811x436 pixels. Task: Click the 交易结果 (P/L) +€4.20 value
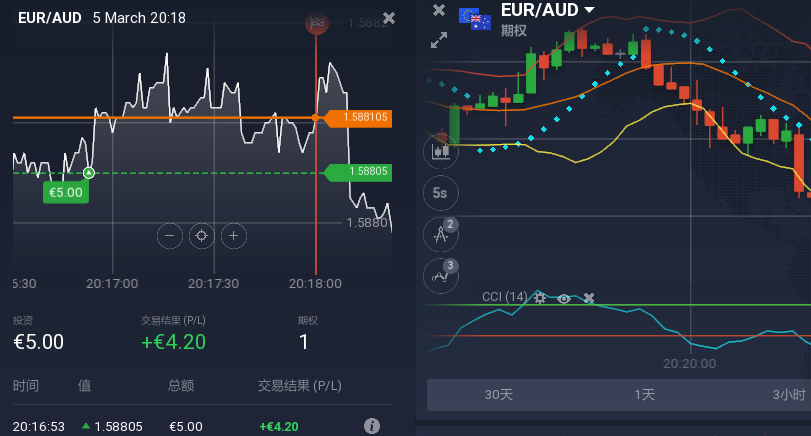tap(173, 342)
